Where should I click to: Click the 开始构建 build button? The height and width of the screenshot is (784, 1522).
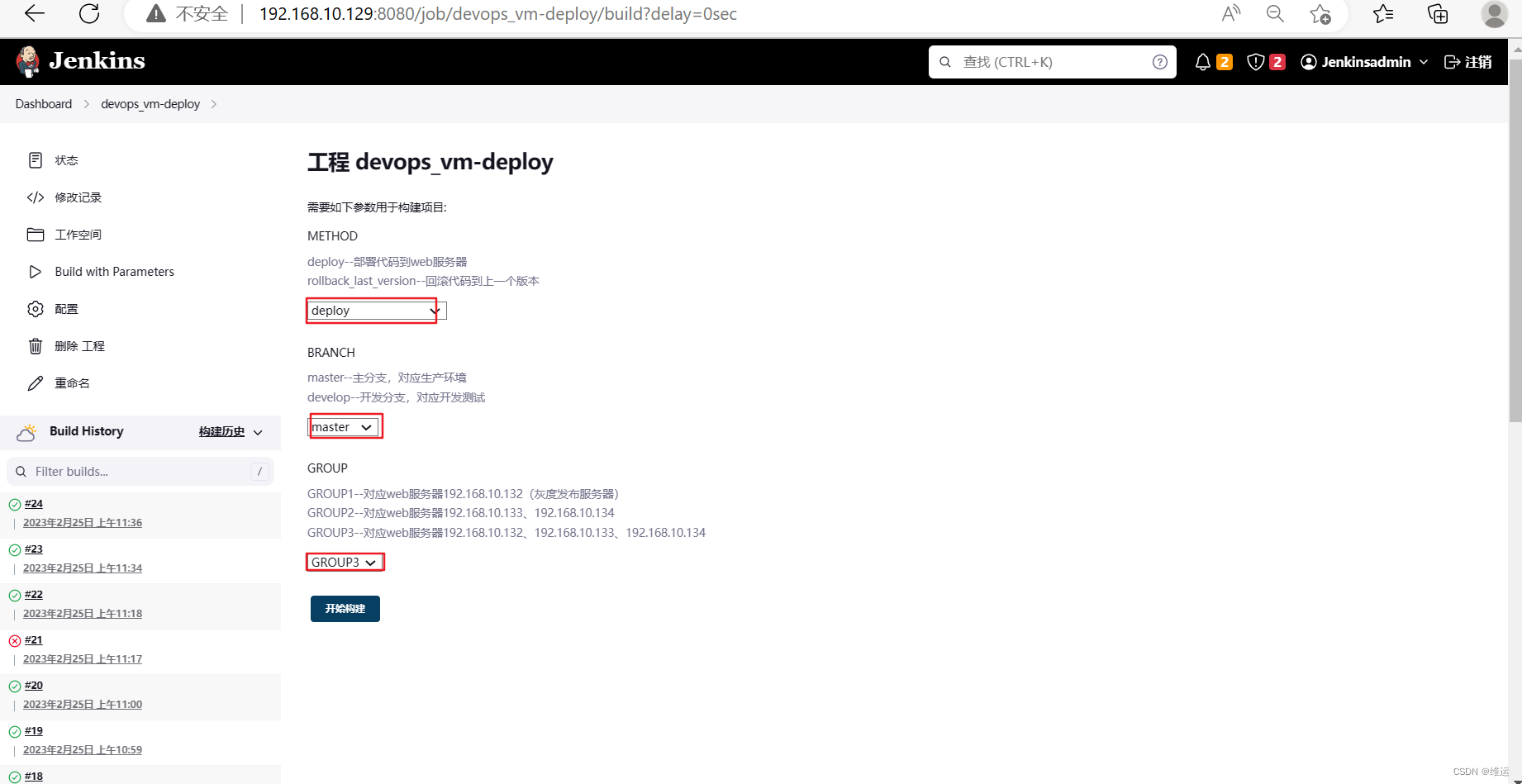[345, 609]
